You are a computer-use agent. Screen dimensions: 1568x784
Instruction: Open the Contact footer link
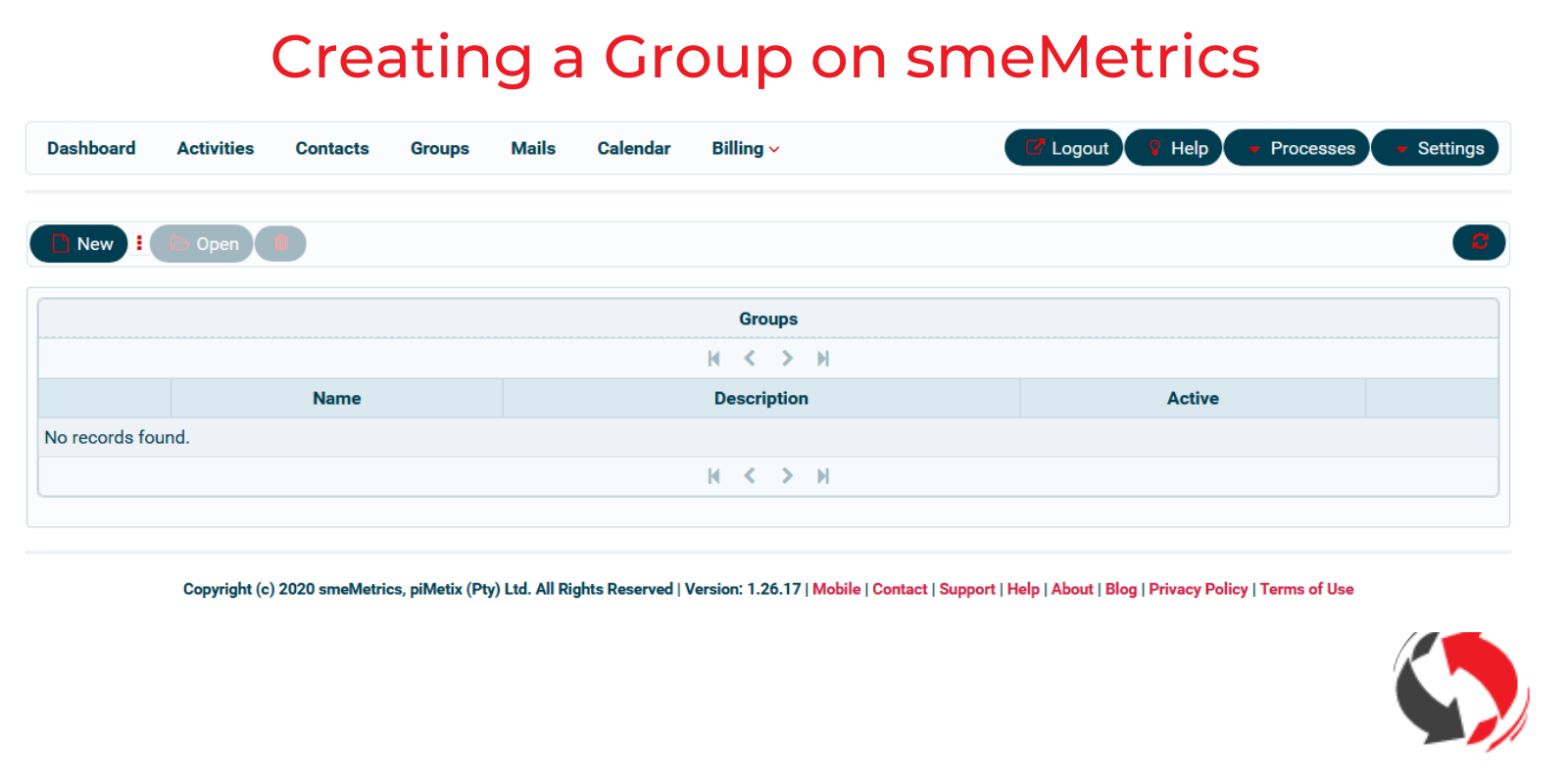click(900, 589)
